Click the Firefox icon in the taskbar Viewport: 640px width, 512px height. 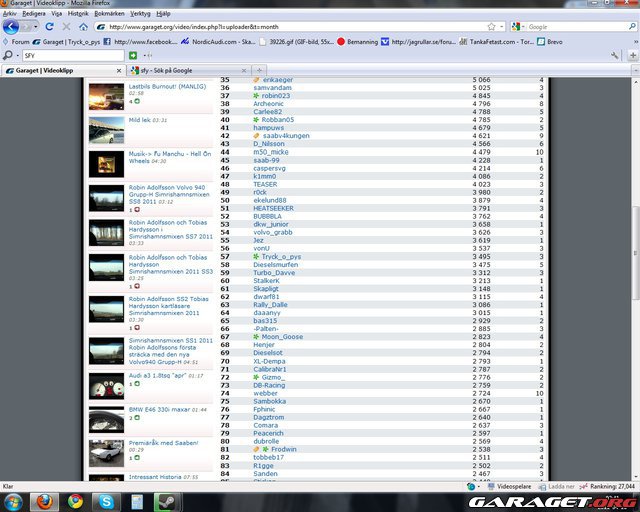(44, 501)
